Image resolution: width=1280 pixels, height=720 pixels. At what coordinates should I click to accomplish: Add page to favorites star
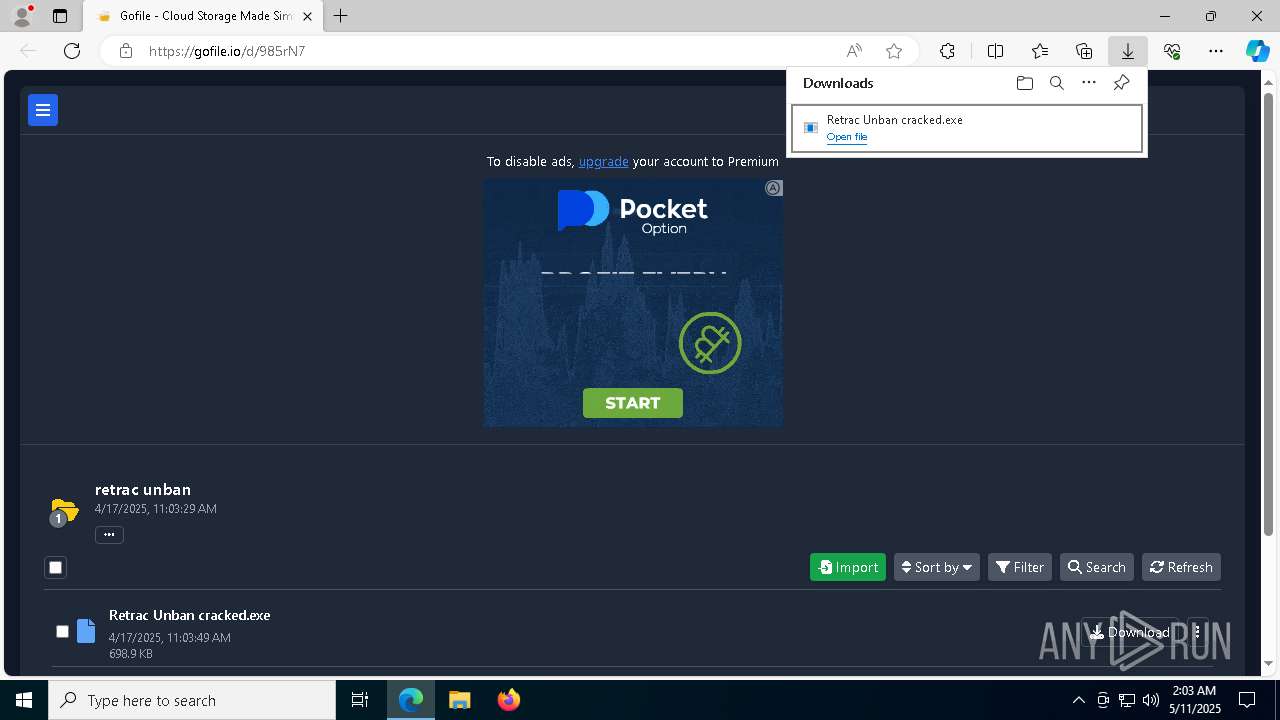click(x=894, y=51)
